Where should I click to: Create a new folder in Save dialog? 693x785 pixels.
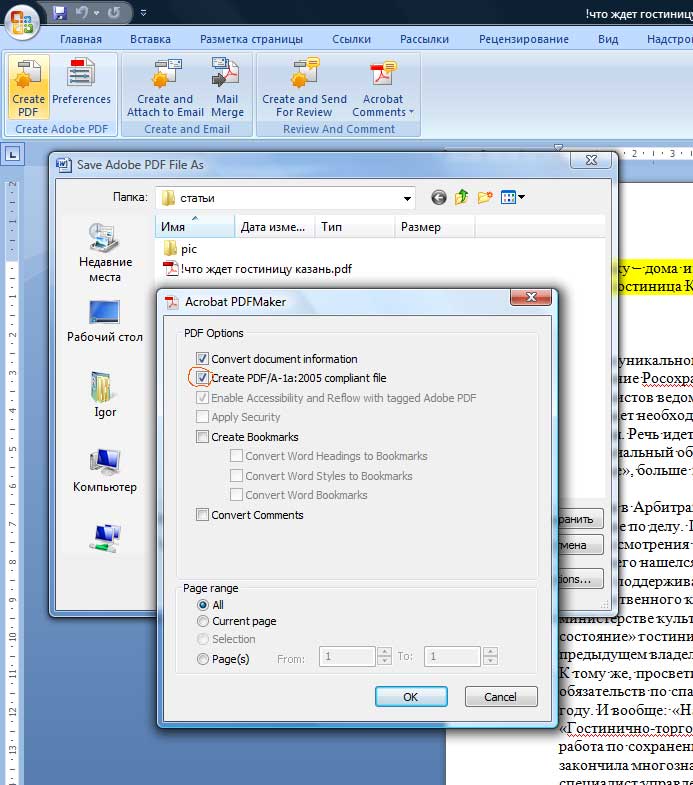point(485,197)
